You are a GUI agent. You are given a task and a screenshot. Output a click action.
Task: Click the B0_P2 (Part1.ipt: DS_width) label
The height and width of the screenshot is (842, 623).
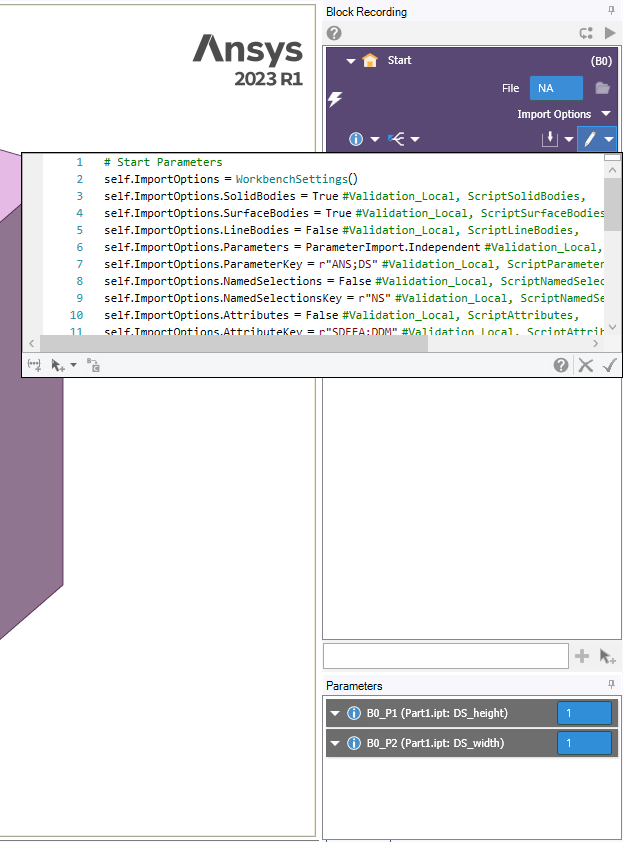pos(436,743)
